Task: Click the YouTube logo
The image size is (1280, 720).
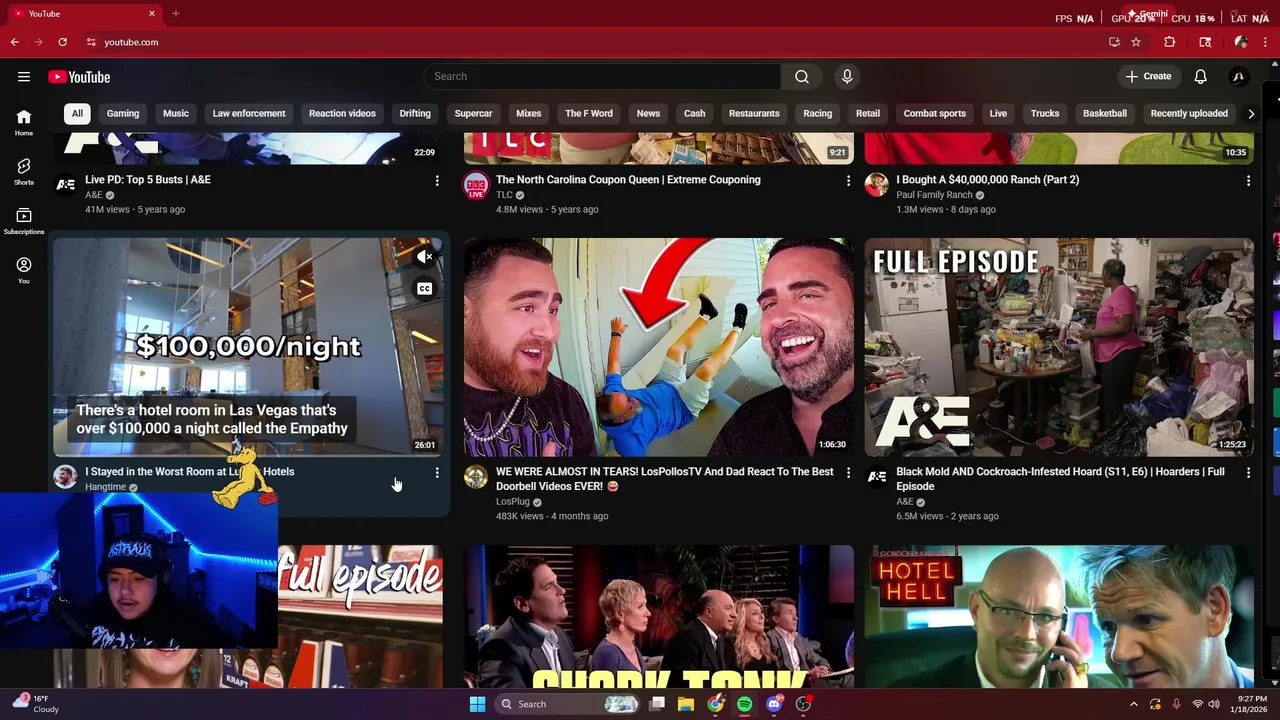Action: coord(79,77)
